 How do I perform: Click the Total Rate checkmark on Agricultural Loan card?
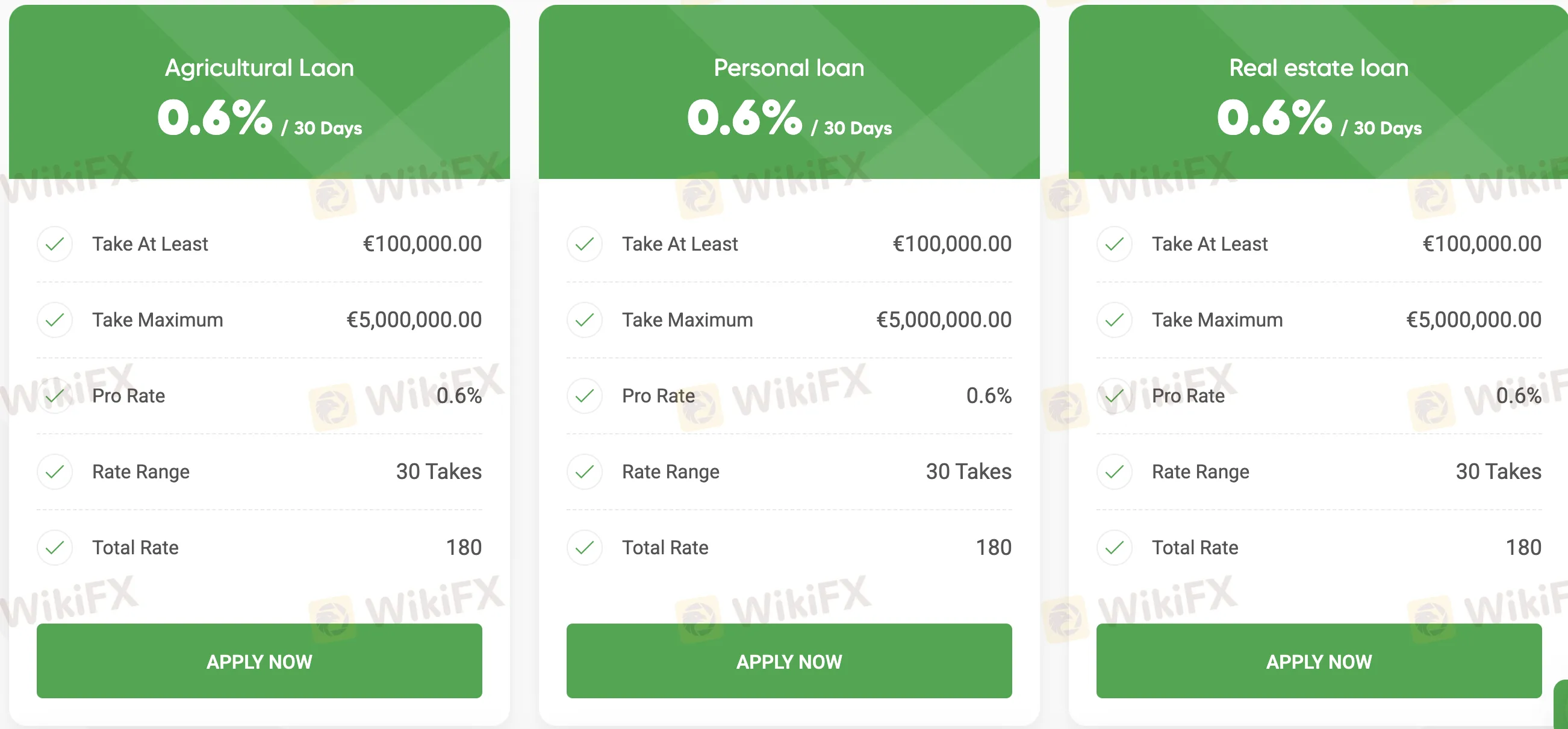point(55,547)
